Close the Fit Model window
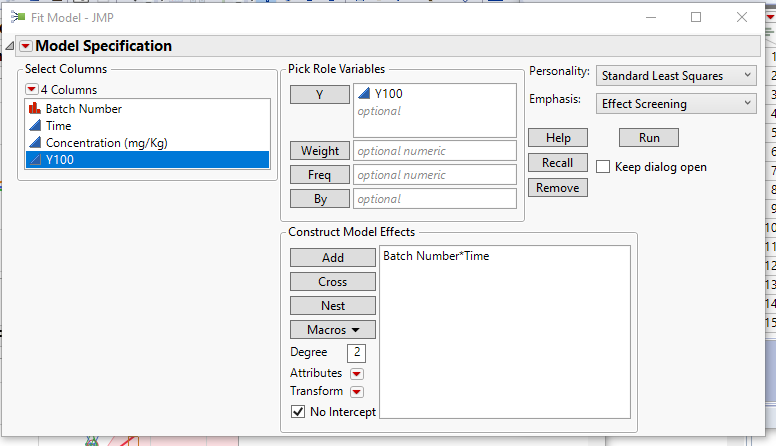Image resolution: width=776 pixels, height=446 pixels. pyautogui.click(x=741, y=17)
